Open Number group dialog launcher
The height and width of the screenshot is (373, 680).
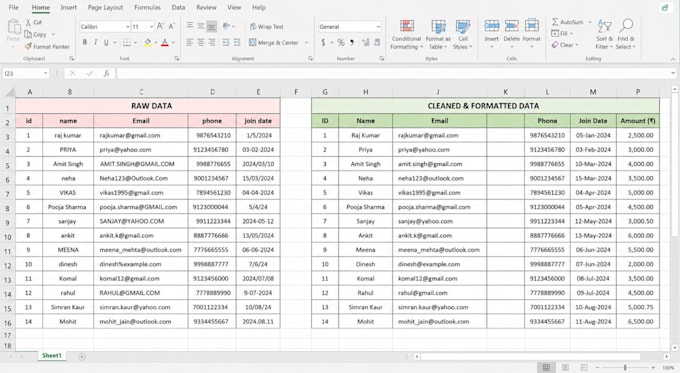click(x=382, y=59)
